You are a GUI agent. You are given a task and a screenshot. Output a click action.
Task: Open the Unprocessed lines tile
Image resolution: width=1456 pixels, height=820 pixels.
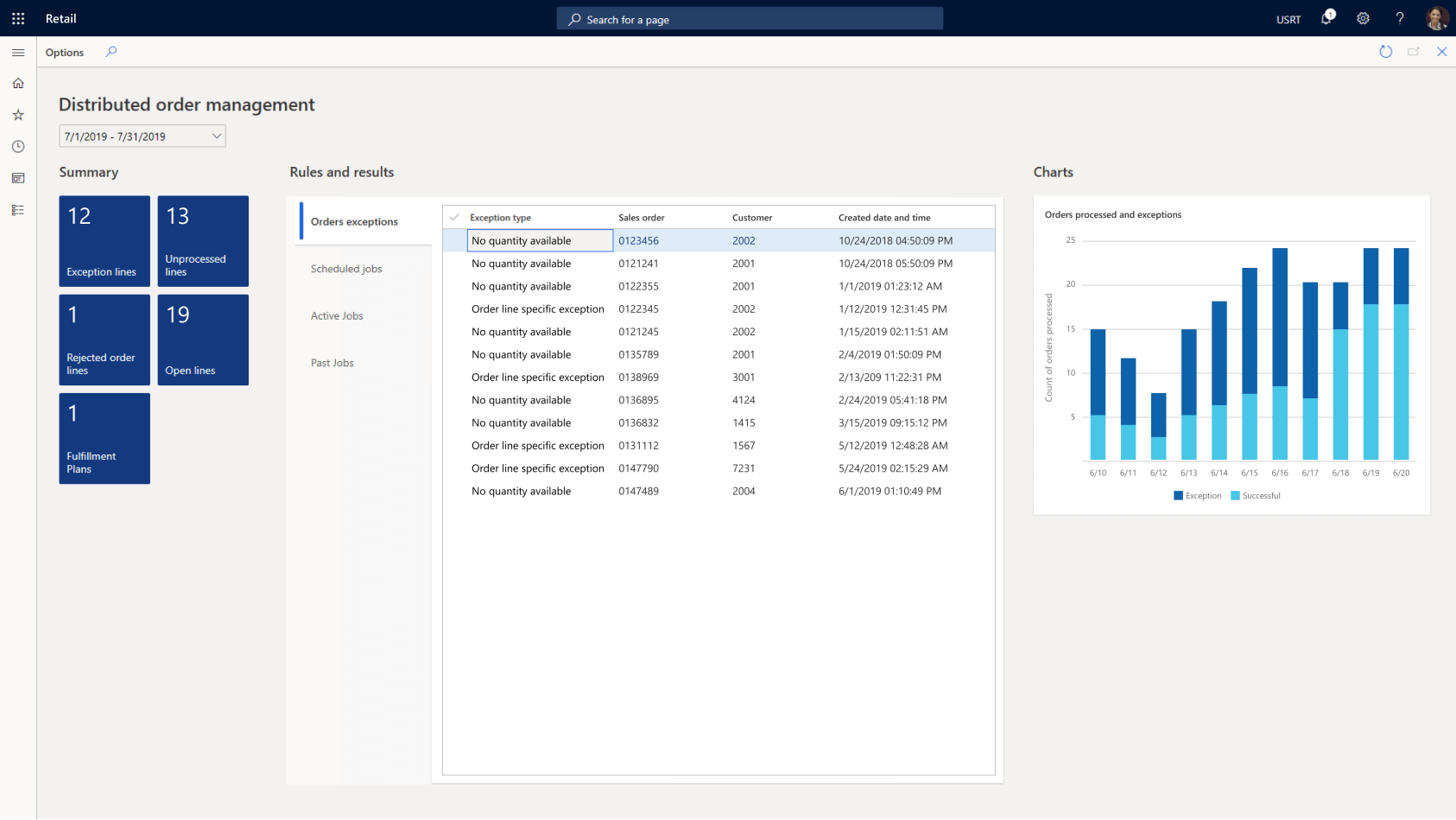coord(203,241)
